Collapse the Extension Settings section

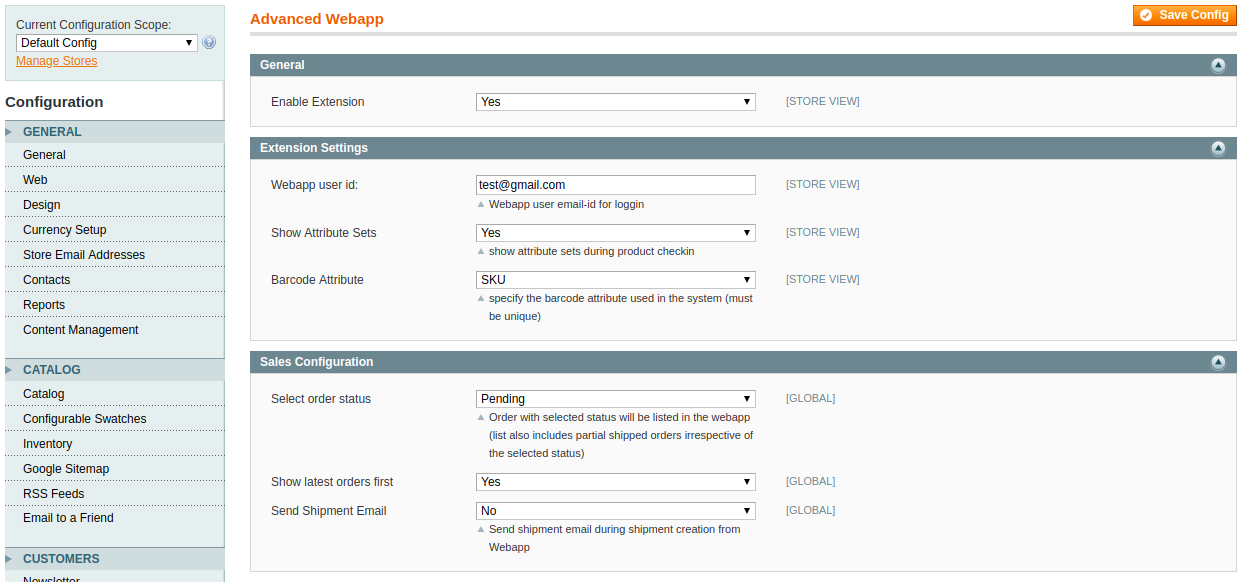[x=1218, y=148]
